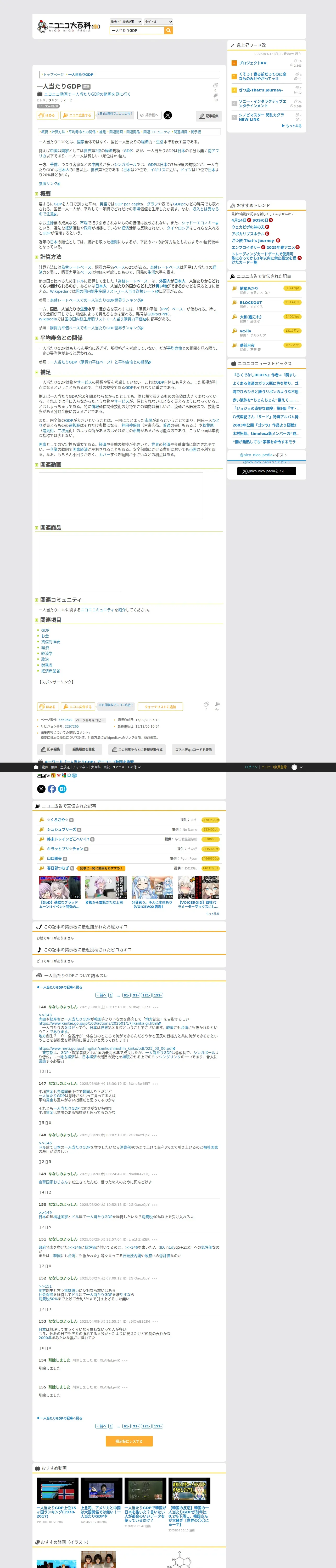Click the clap icon right of the title
Image resolution: width=336 pixels, height=1568 pixels.
pos(215,86)
